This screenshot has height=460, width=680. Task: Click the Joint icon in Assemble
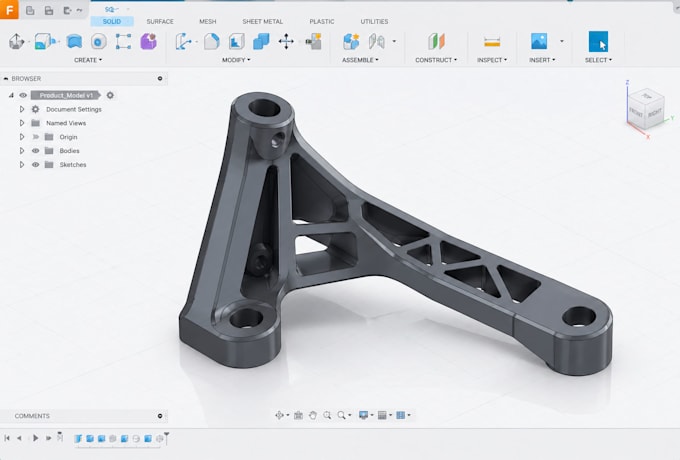(x=376, y=42)
